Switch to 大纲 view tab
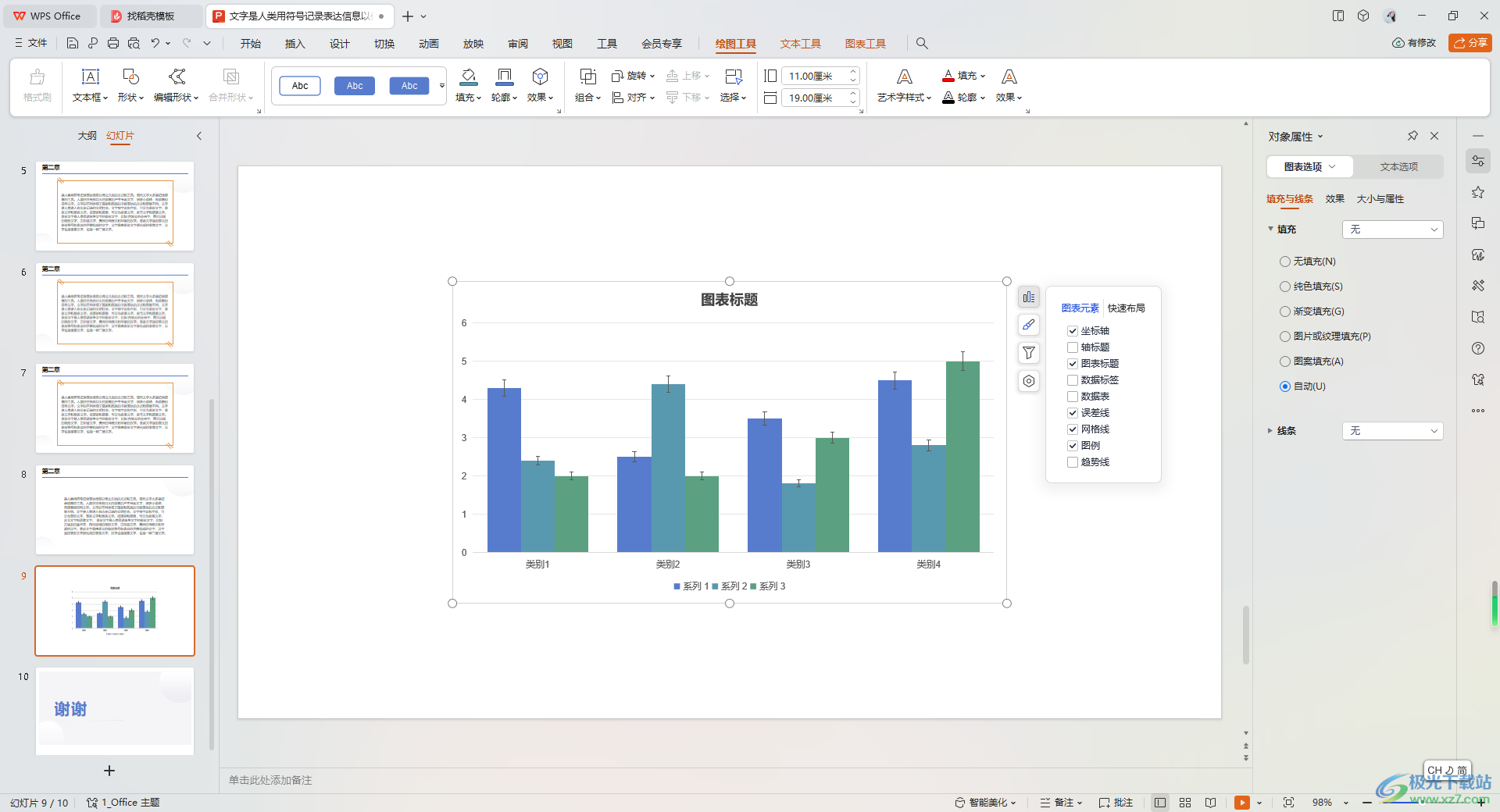The height and width of the screenshot is (812, 1500). pyautogui.click(x=87, y=136)
